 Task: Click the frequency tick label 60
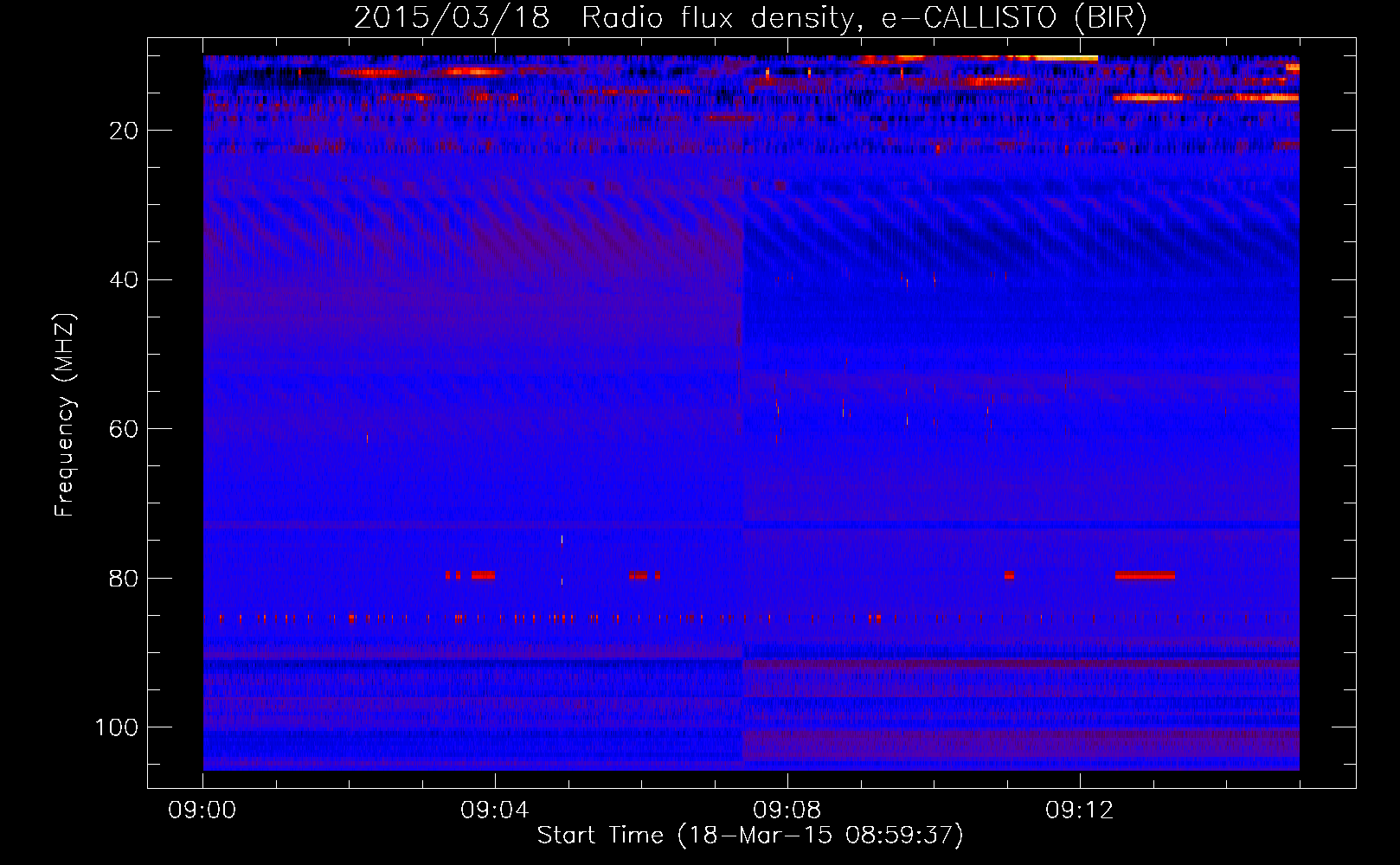(x=125, y=429)
